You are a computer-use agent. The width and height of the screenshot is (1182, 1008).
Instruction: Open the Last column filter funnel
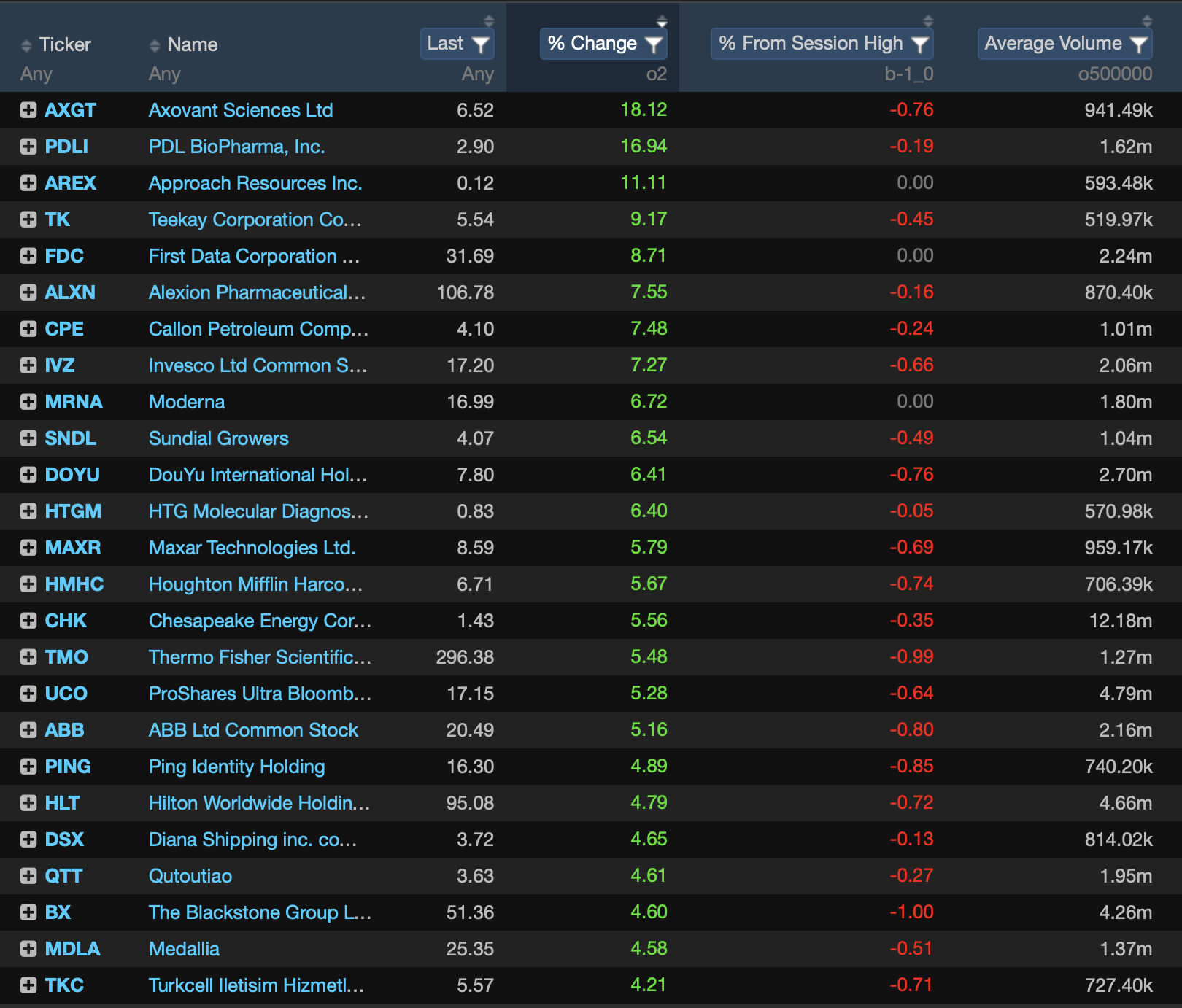point(481,44)
